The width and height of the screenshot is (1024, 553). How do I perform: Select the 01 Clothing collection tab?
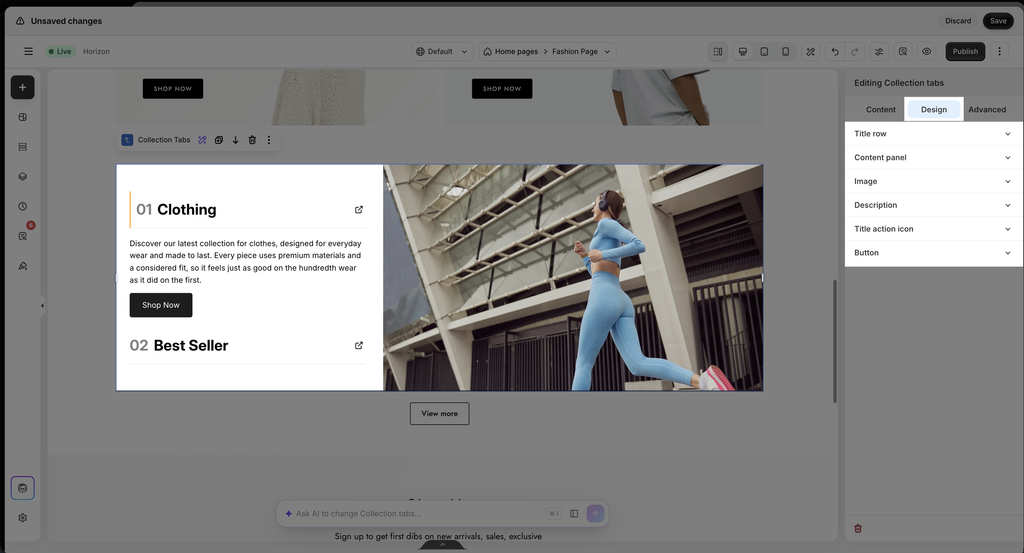(x=248, y=210)
